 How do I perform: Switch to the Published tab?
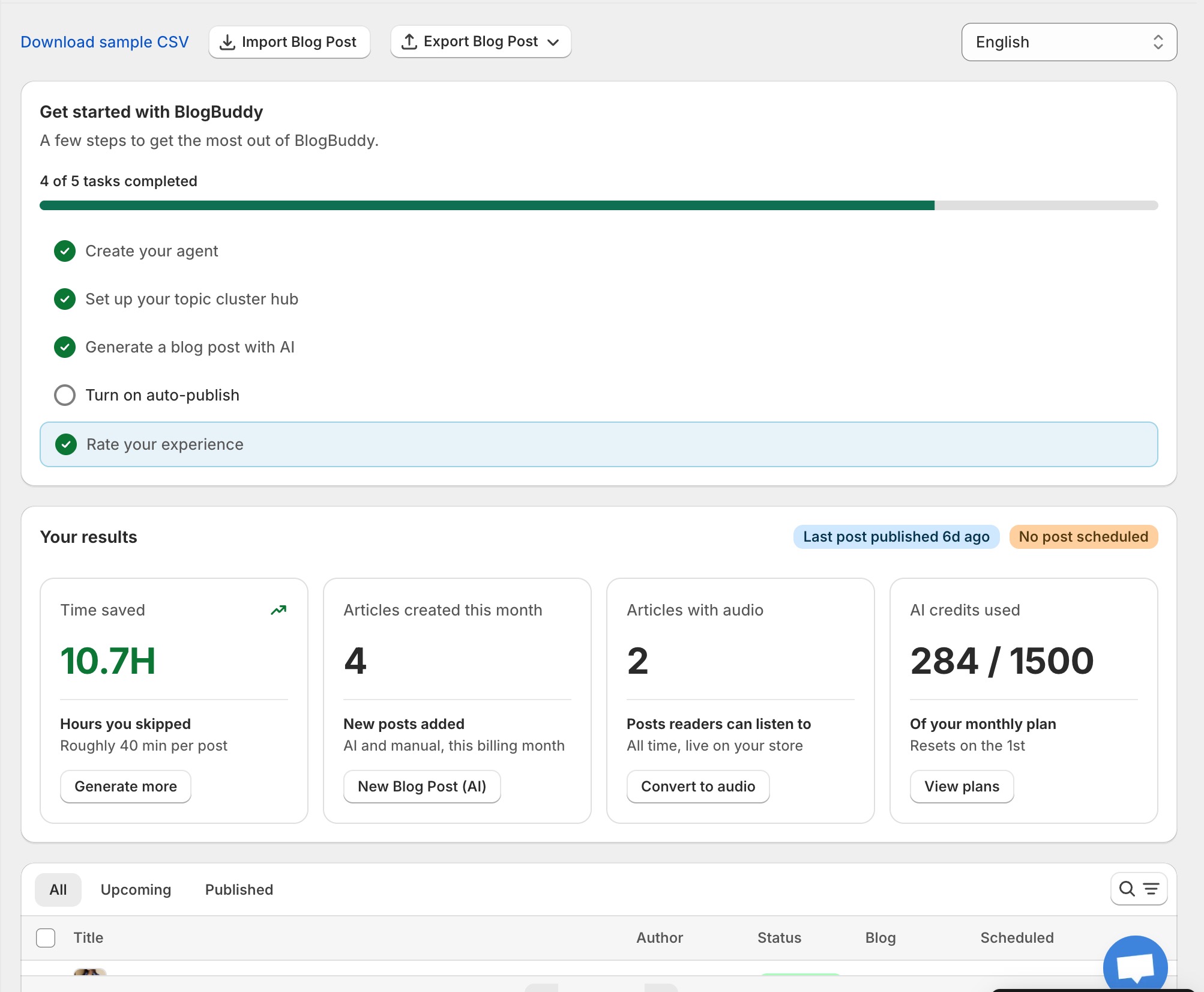(x=239, y=890)
